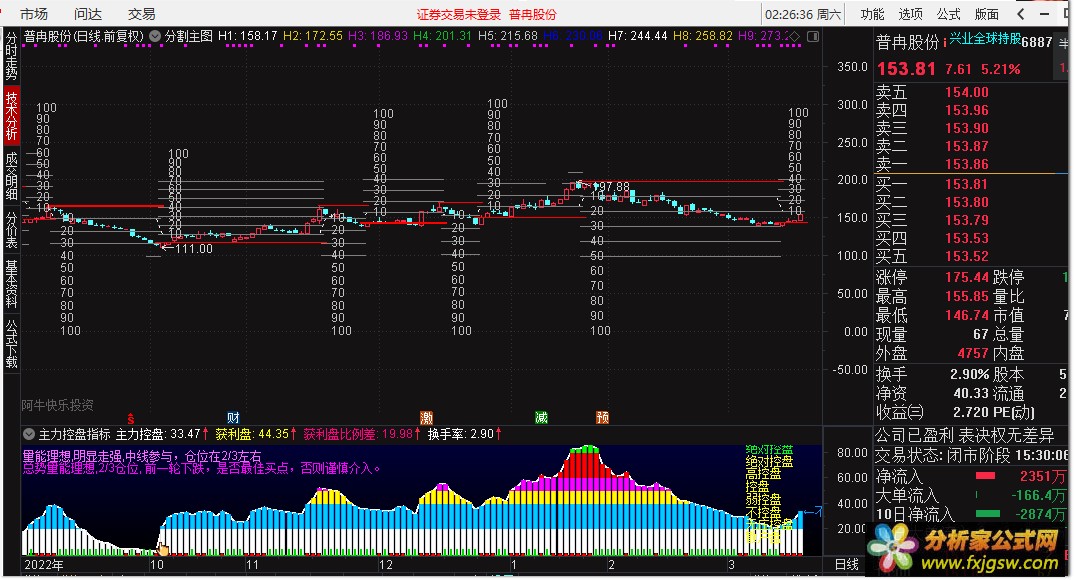Open the 选项 menu
Viewport: 1075px width, 580px height.
tap(910, 14)
